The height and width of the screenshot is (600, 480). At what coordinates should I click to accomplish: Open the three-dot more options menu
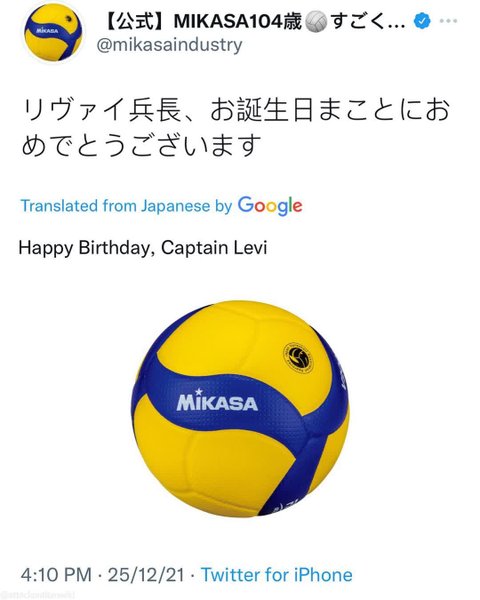tap(448, 21)
